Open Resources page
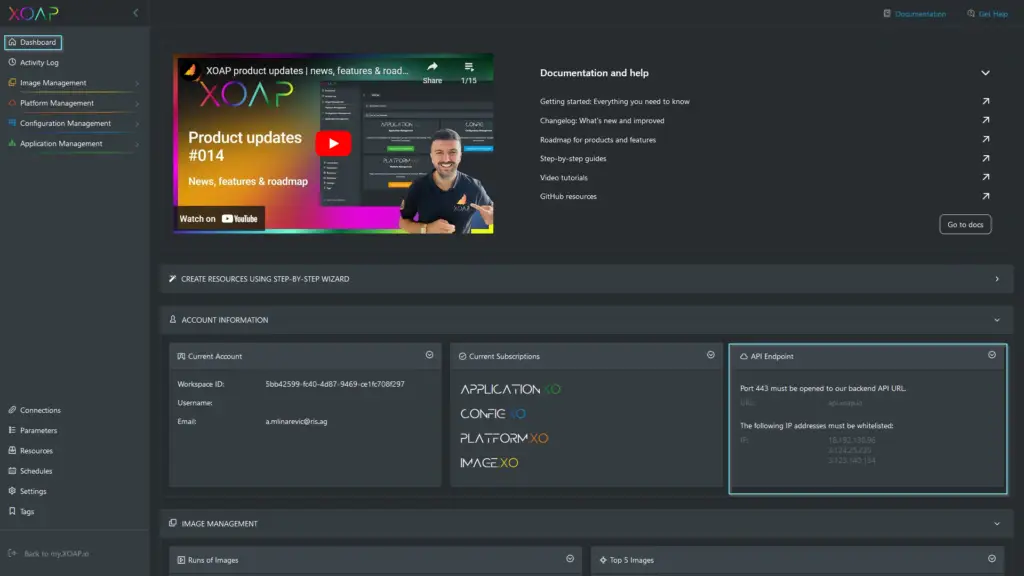This screenshot has height=576, width=1024. (x=36, y=451)
